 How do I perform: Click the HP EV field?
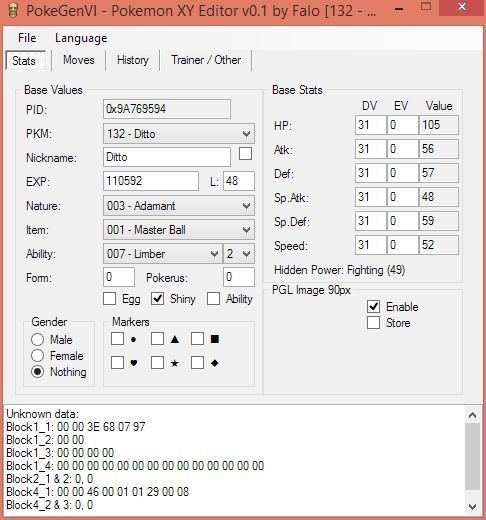[x=403, y=125]
